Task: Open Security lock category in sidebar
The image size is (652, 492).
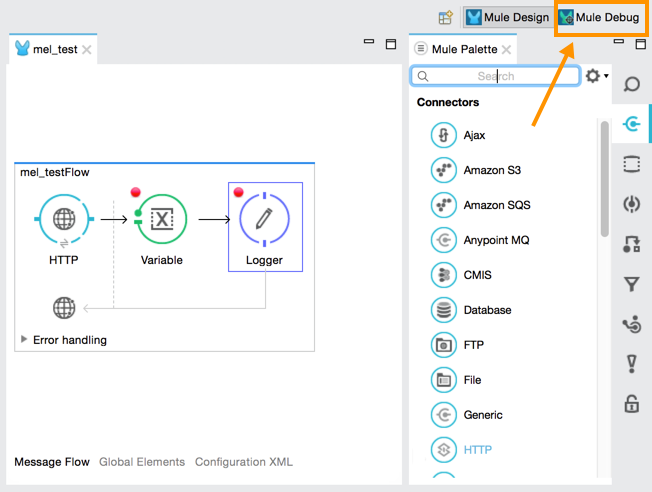Action: [631, 404]
